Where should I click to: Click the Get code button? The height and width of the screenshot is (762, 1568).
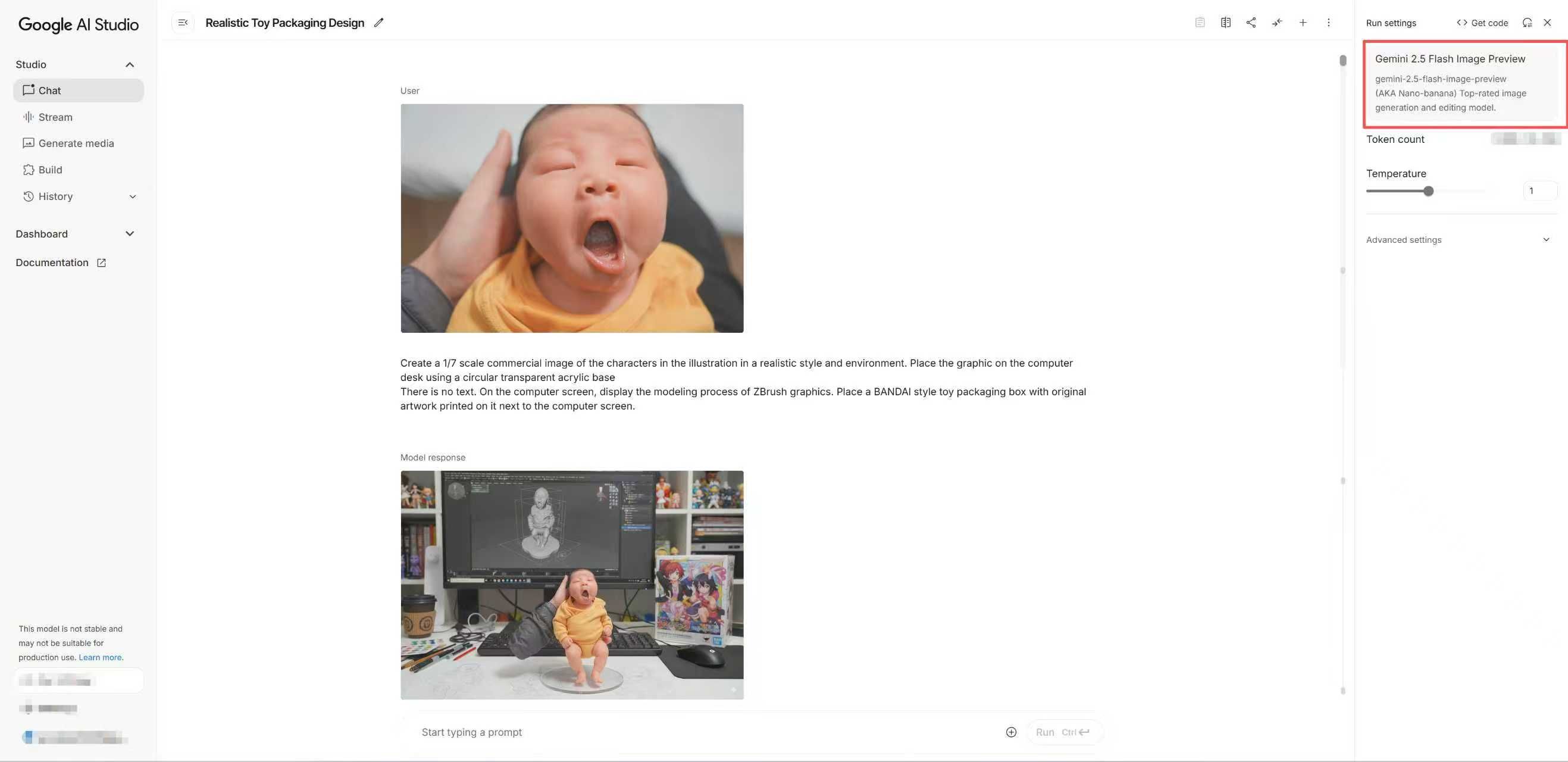pyautogui.click(x=1482, y=23)
